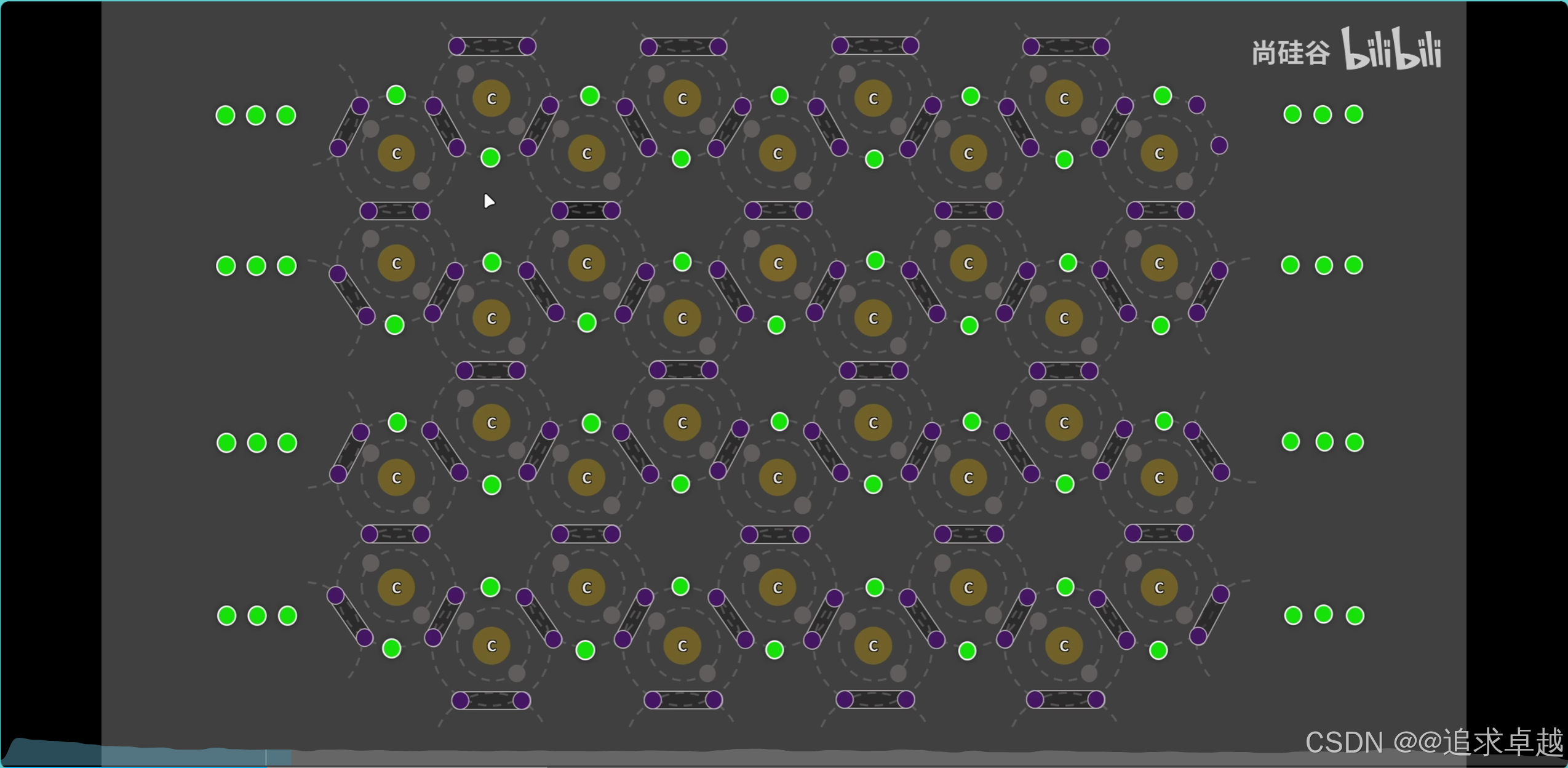Click the top-left horizontal purple bond capsule
Viewport: 1568px width, 768px height.
click(x=491, y=46)
